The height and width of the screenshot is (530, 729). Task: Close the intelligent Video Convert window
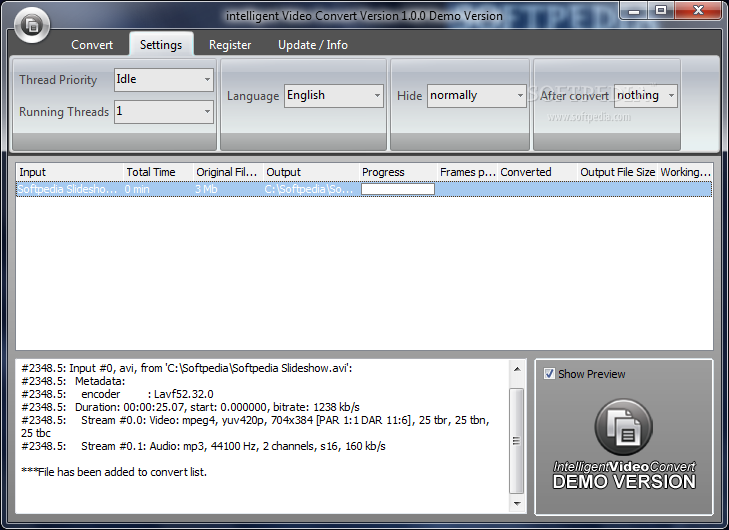pos(698,11)
